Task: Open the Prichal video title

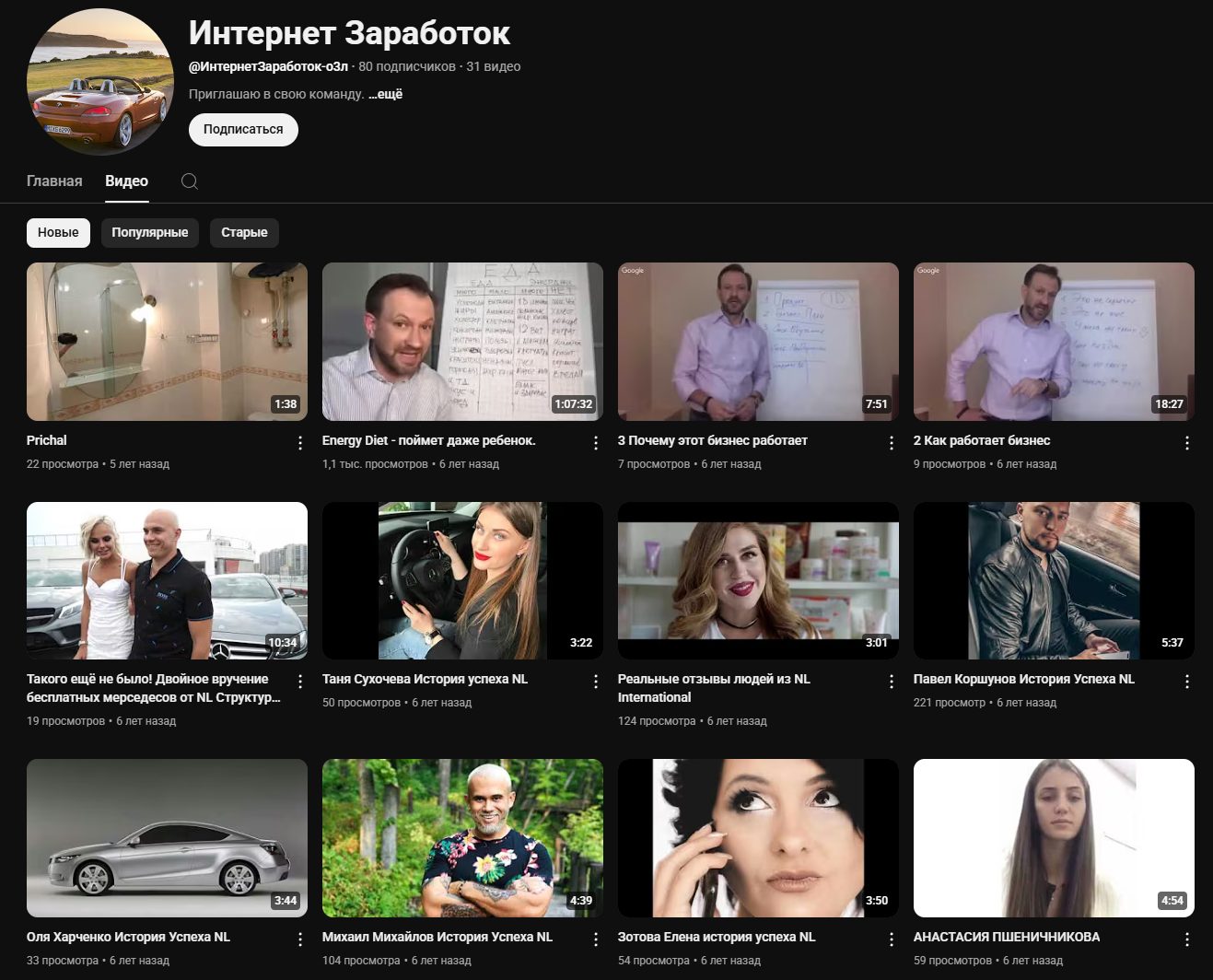Action: point(47,440)
